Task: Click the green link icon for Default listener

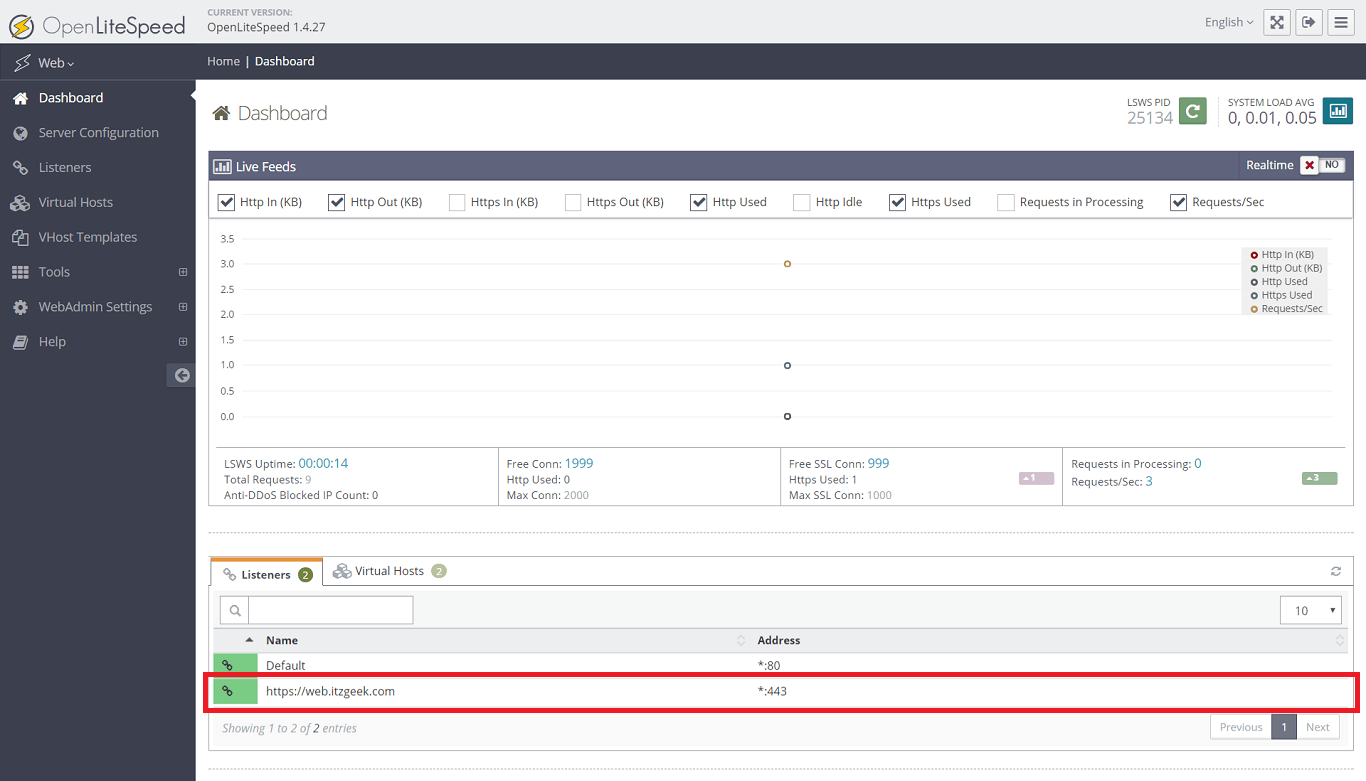Action: point(228,665)
